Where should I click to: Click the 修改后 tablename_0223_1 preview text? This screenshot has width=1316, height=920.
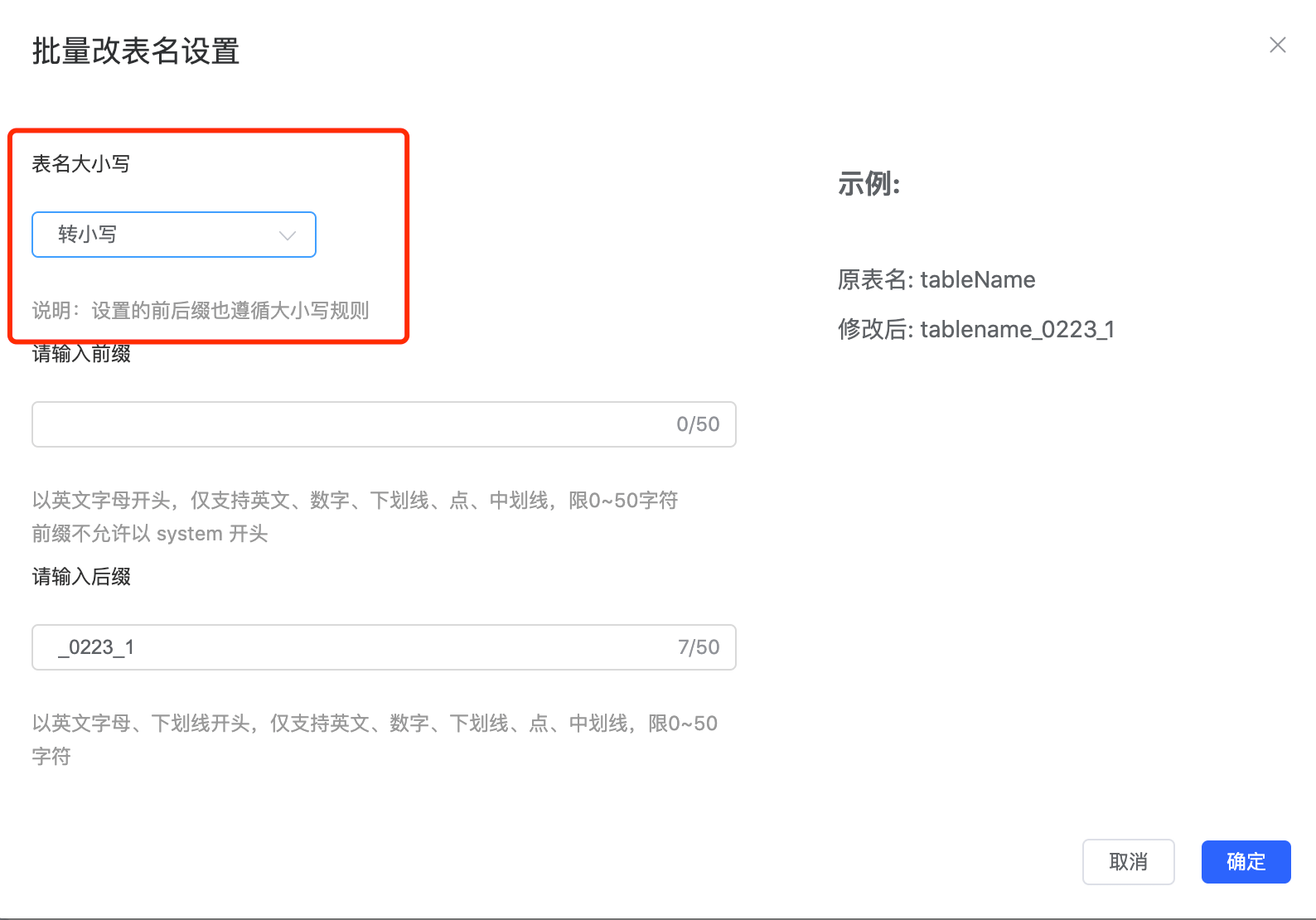975,330
